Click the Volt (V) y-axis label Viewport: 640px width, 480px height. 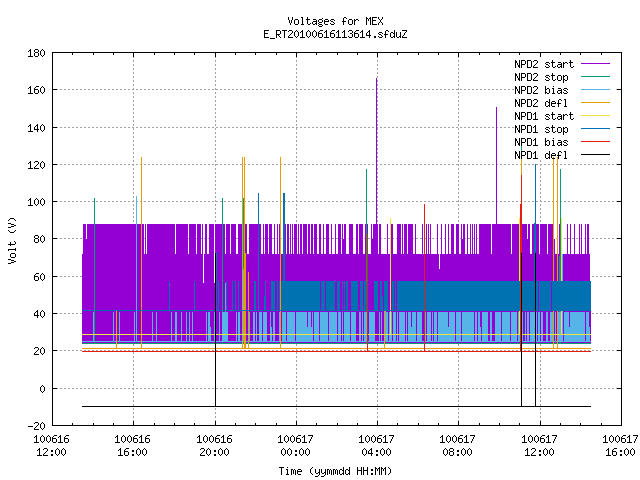pyautogui.click(x=13, y=240)
